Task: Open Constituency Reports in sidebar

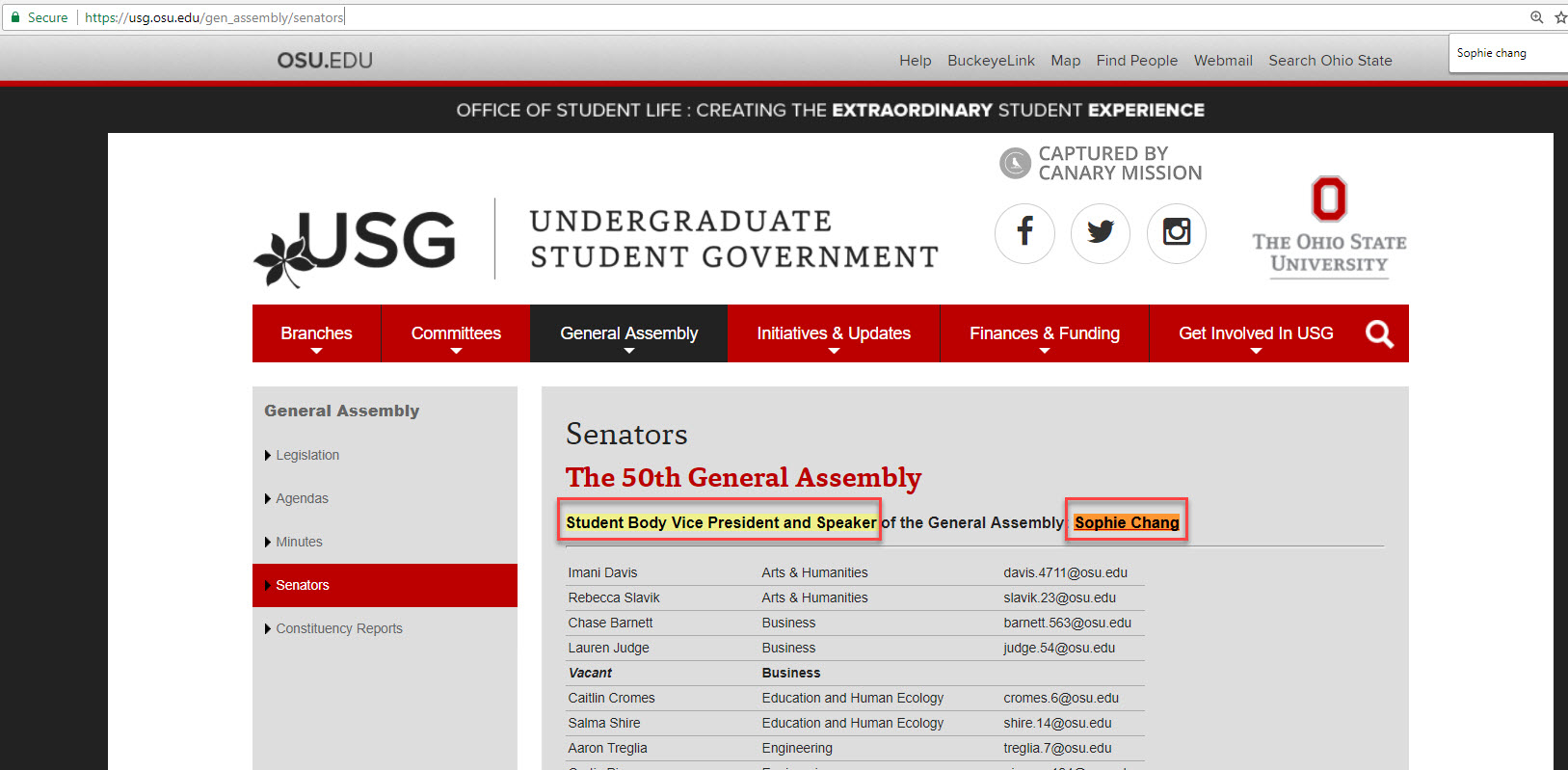Action: 339,628
